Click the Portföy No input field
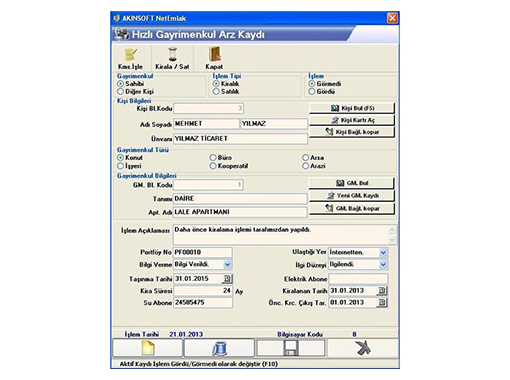 click(203, 252)
